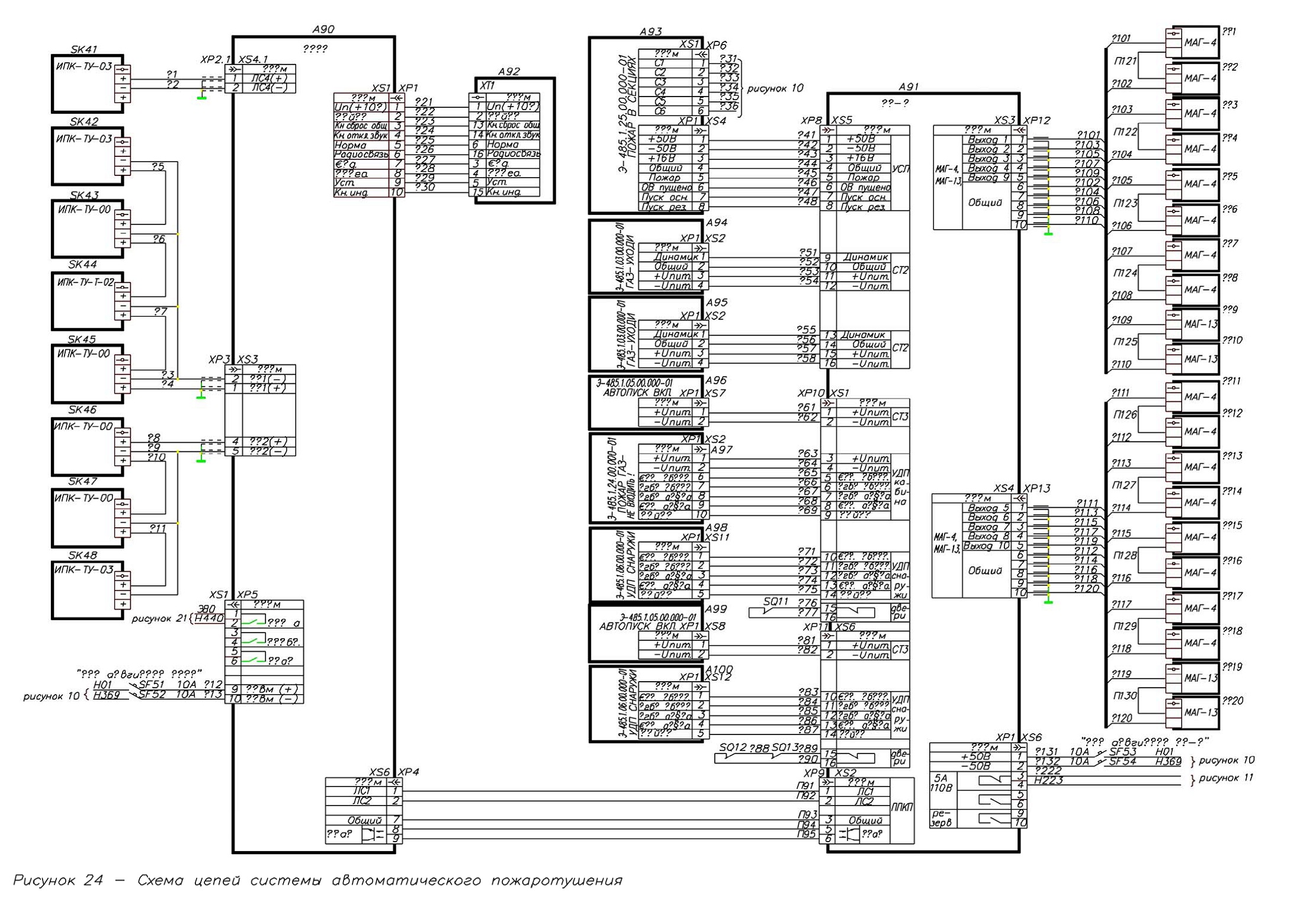Click the SF54 breaker label

(x=1123, y=762)
